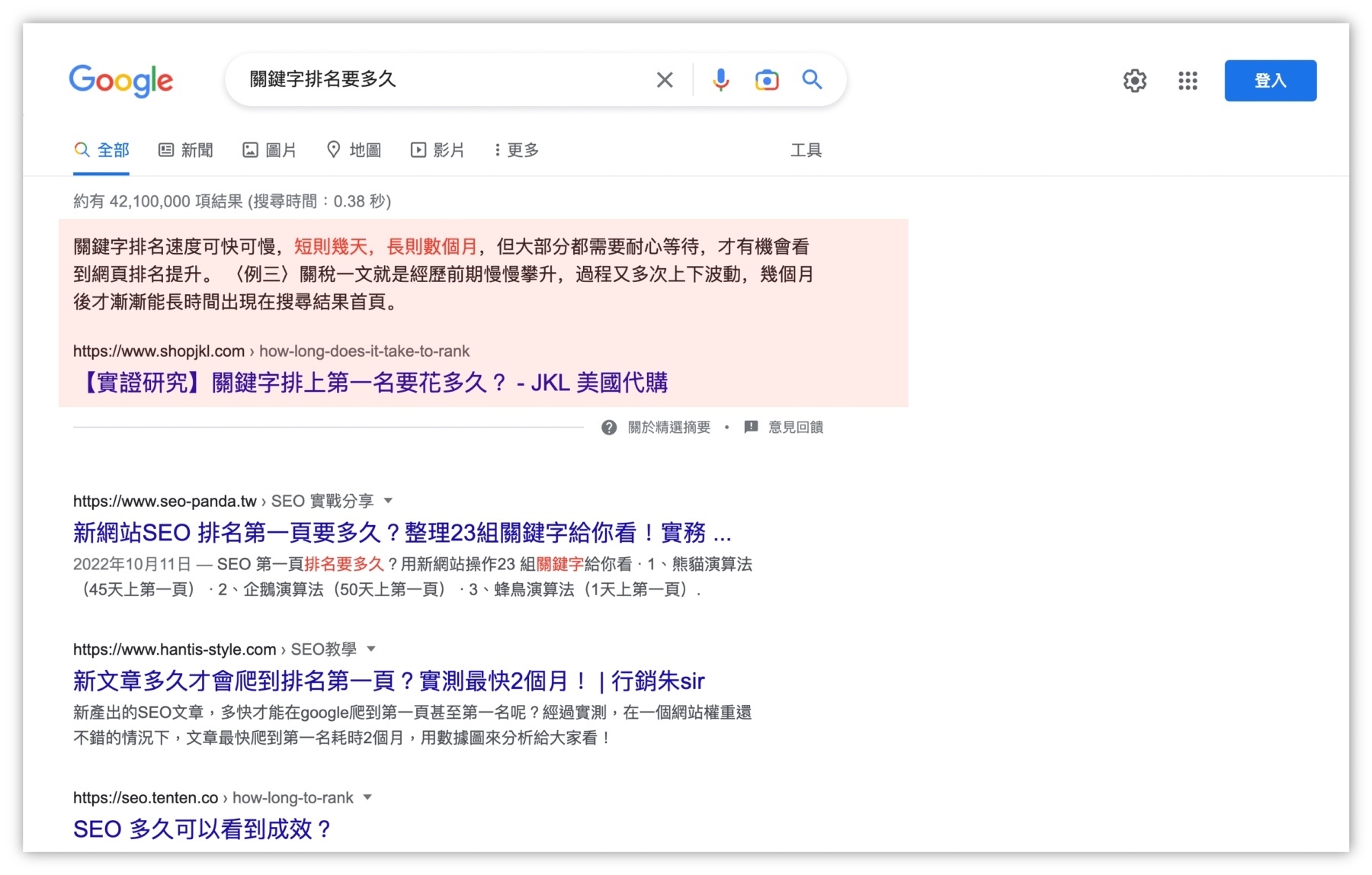Switch to the 影片 tab
This screenshot has height=875, width=1372.
[438, 150]
